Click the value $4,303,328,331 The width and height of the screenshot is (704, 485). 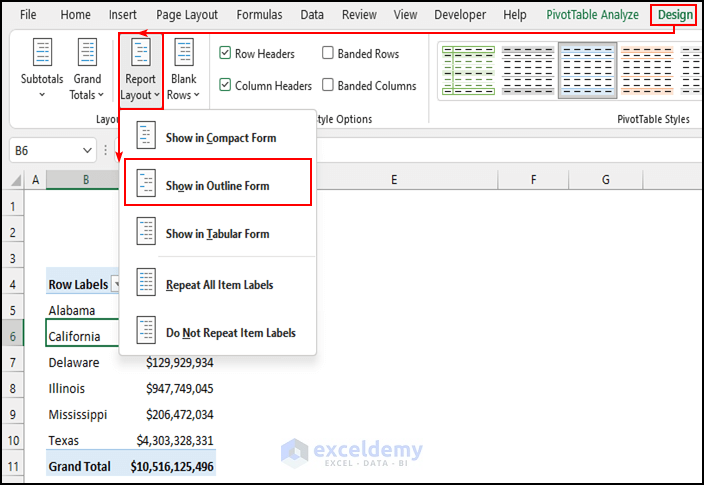tap(175, 441)
